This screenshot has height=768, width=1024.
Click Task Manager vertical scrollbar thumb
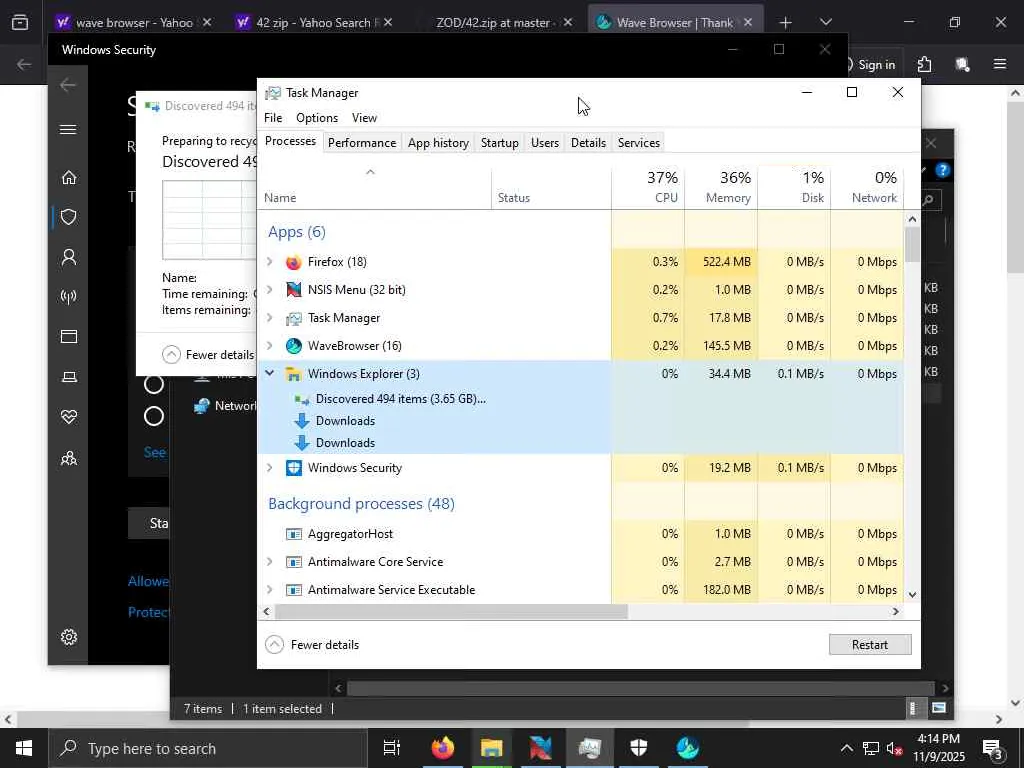point(912,244)
